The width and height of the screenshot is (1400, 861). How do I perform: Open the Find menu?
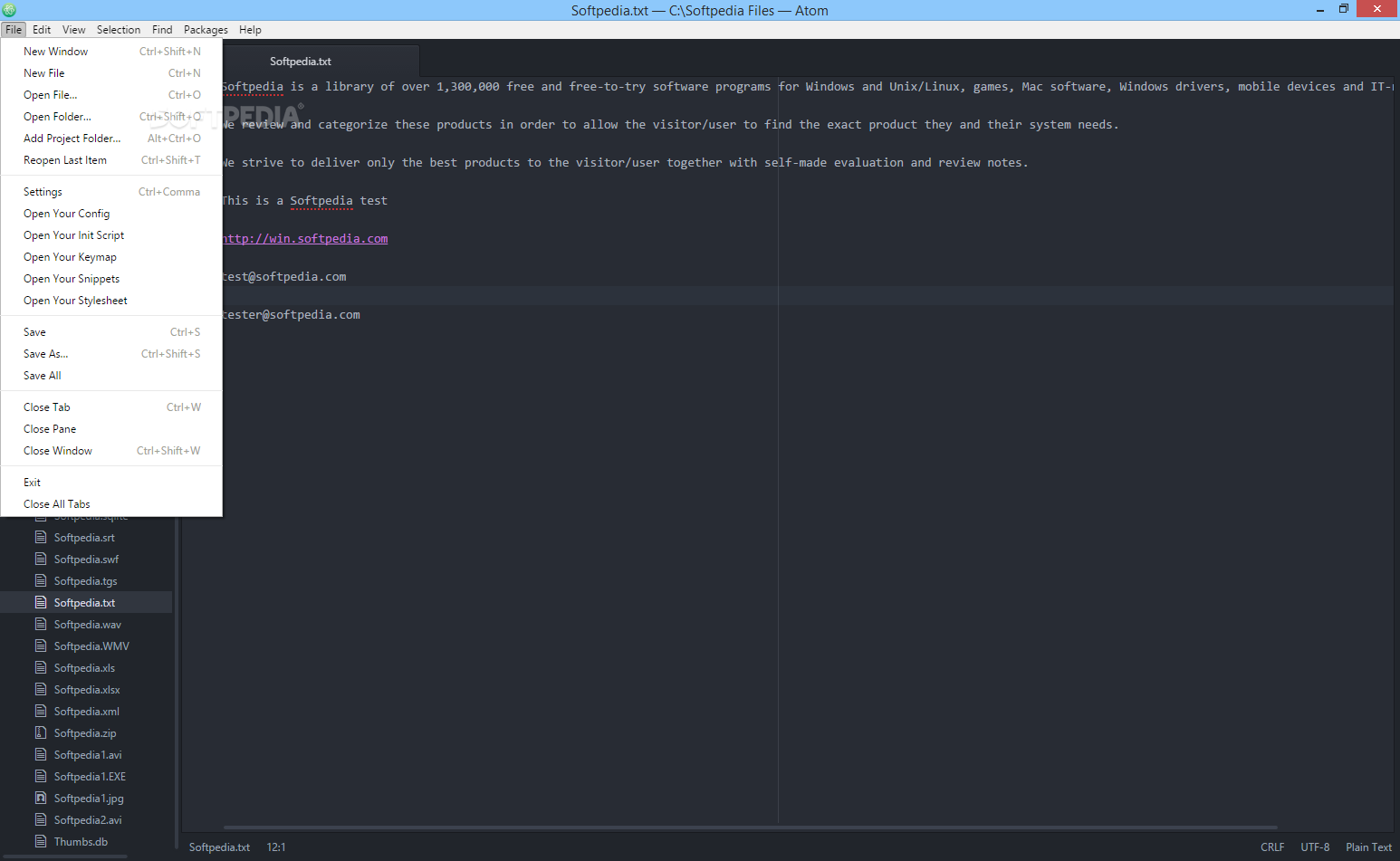[x=162, y=30]
